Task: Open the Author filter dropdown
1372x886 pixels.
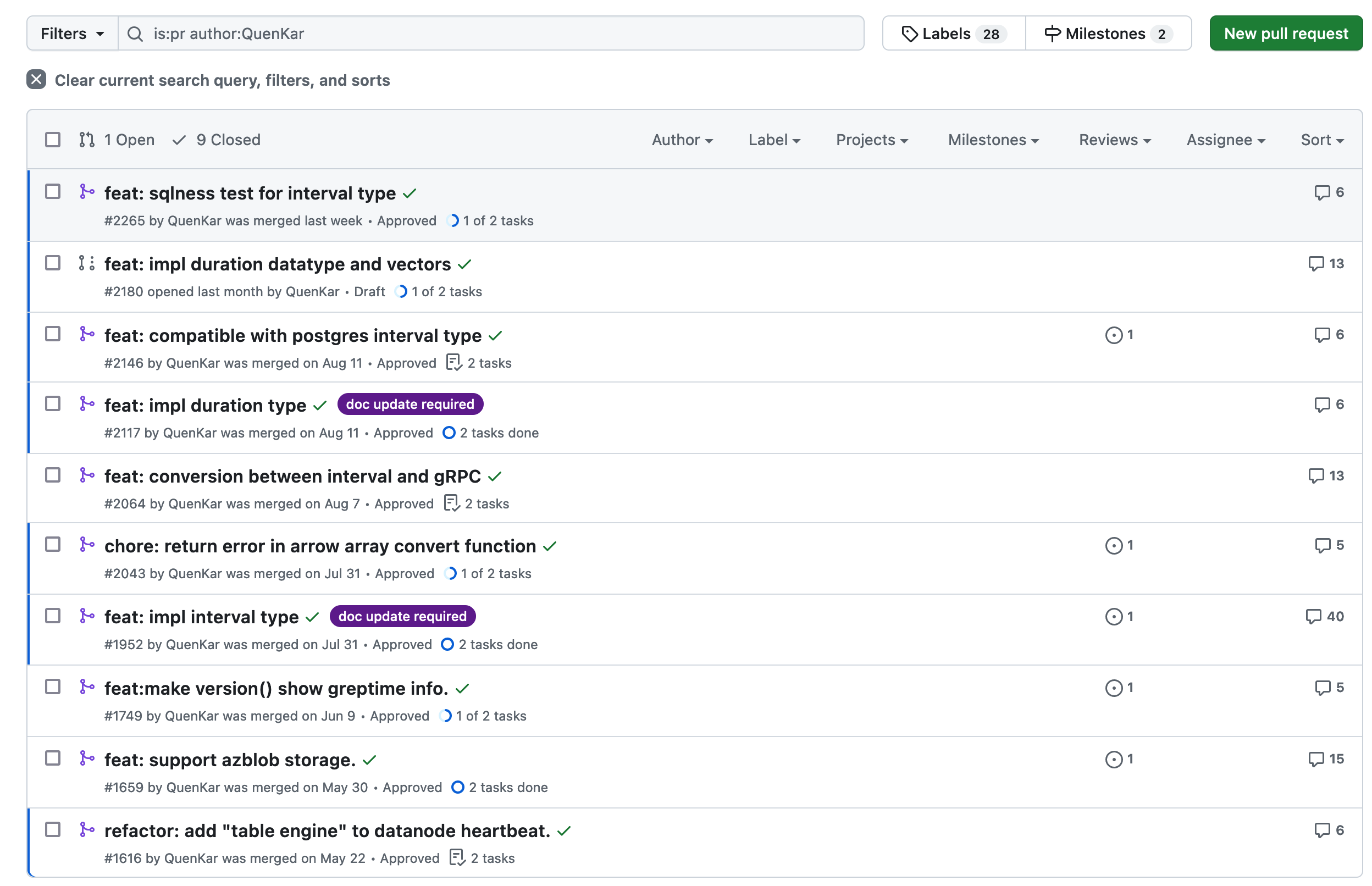Action: point(682,139)
